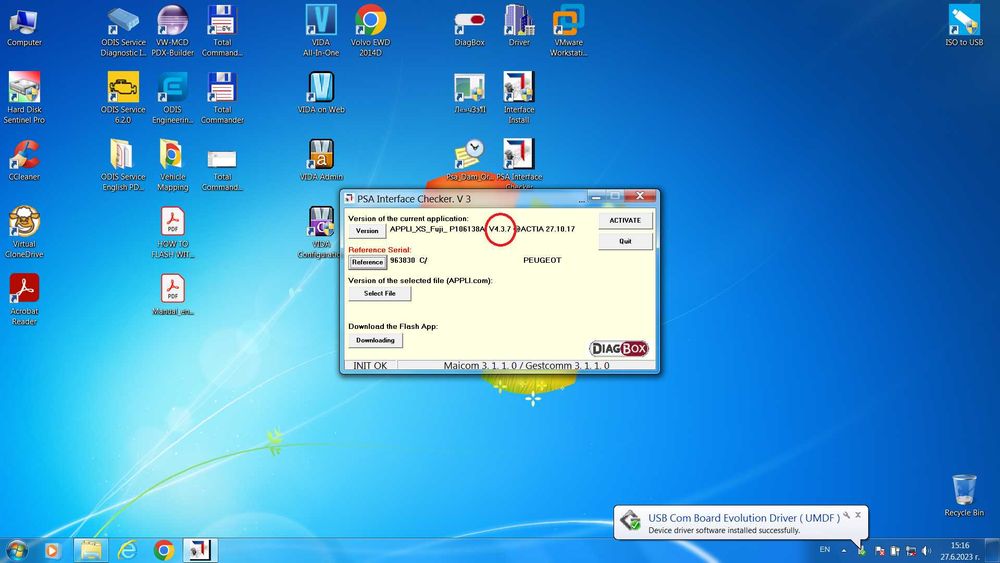The width and height of the screenshot is (1000, 563).
Task: Open the Interface Install shortcut
Action: [x=519, y=98]
